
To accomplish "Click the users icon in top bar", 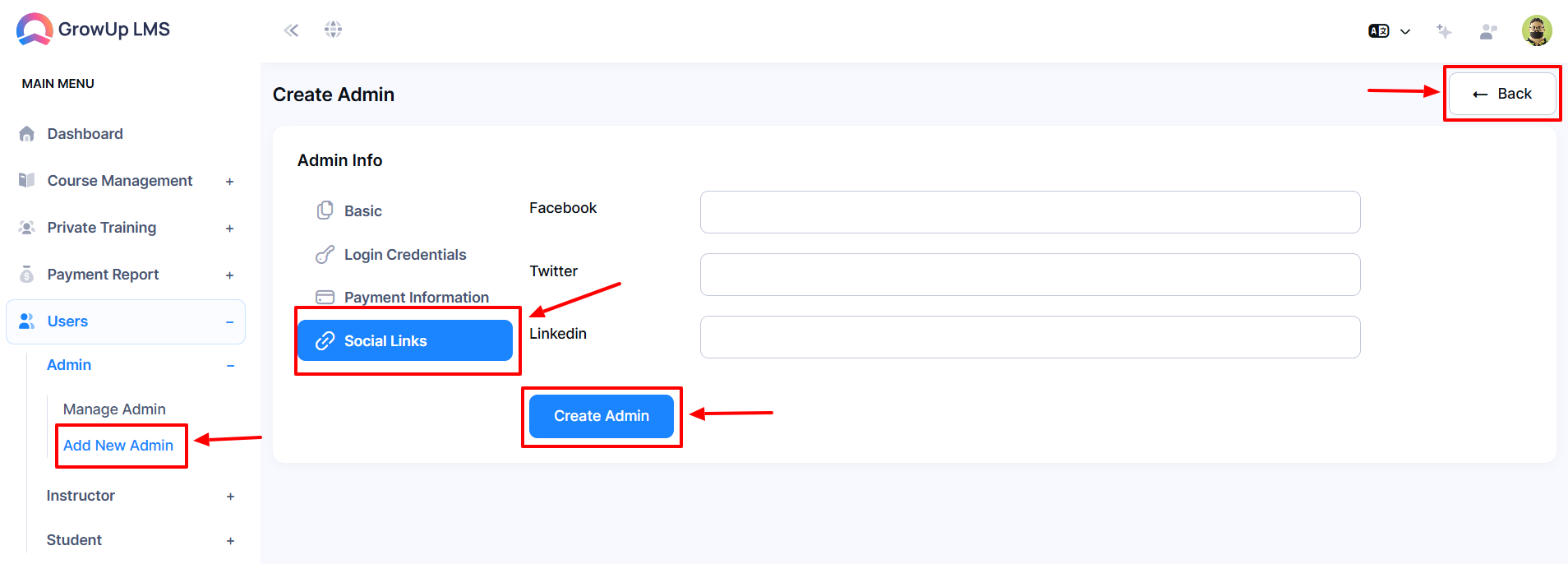I will coord(1488,31).
